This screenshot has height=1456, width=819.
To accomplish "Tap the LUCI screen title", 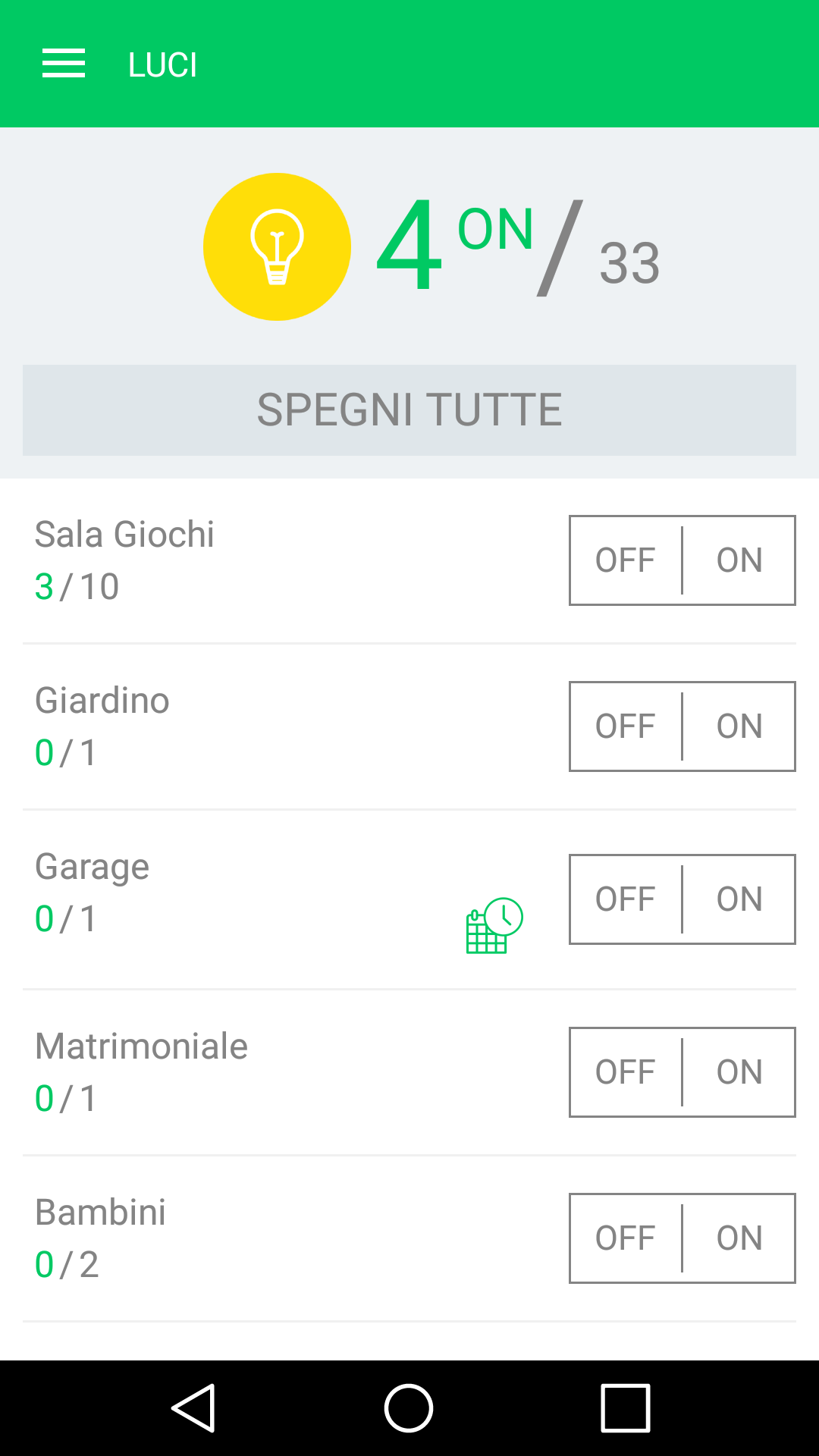I will [163, 65].
